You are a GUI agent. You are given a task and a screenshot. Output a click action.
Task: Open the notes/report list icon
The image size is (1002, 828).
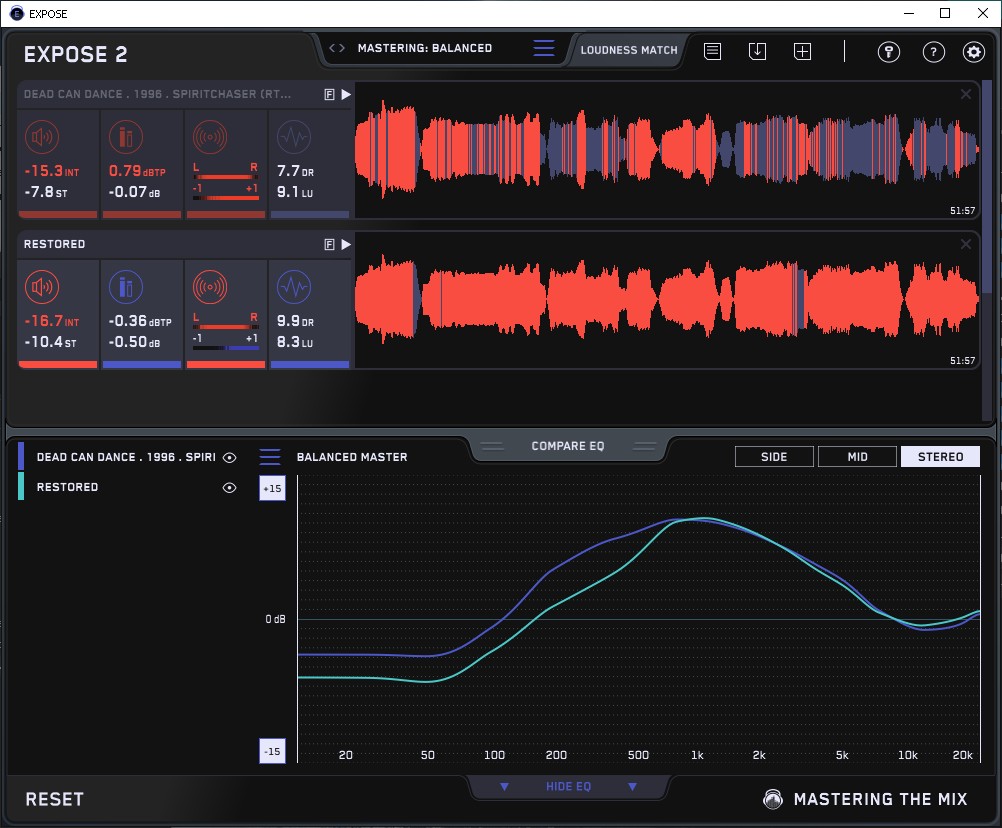713,51
